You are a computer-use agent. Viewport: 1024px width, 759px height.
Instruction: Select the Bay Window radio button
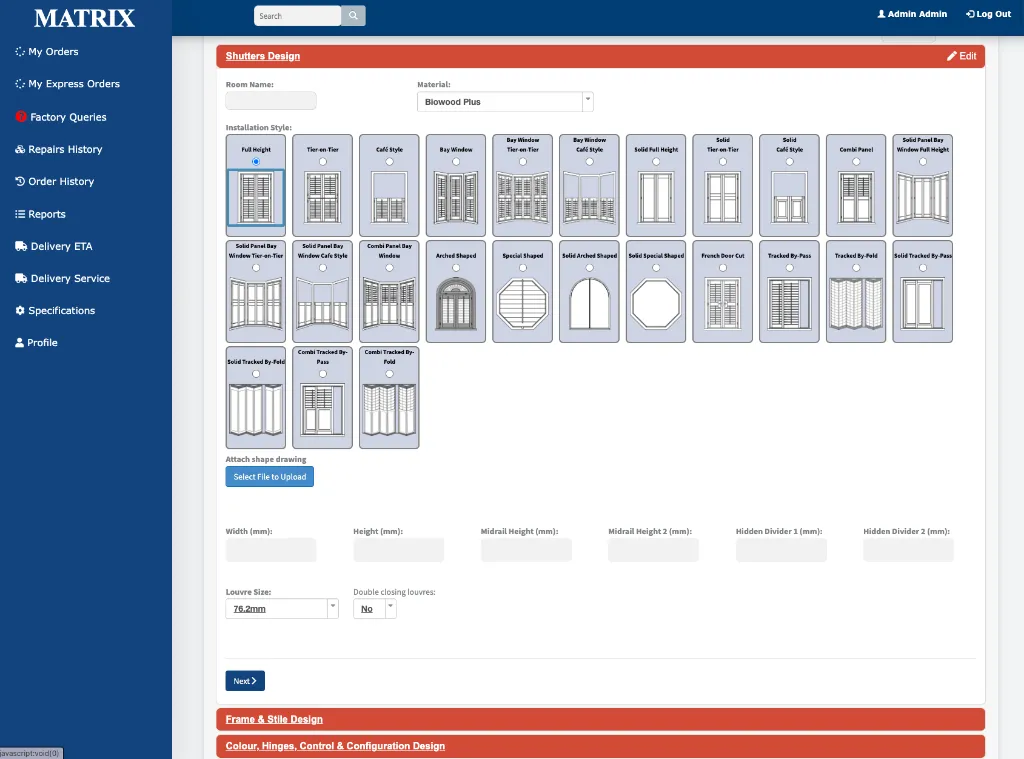tap(456, 161)
